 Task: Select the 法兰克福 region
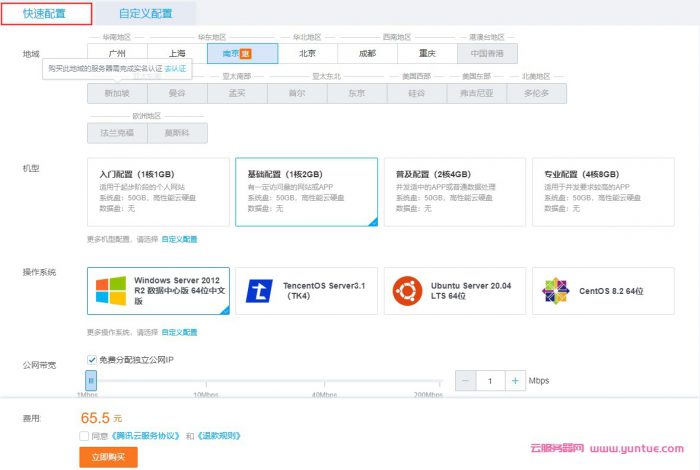click(x=117, y=133)
